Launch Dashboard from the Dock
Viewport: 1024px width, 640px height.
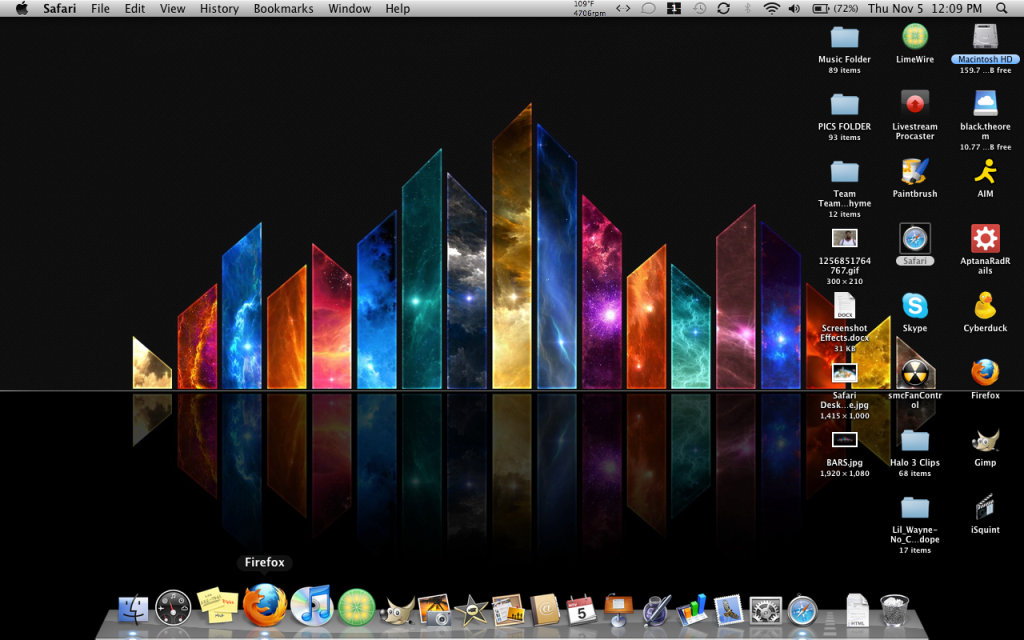[173, 608]
